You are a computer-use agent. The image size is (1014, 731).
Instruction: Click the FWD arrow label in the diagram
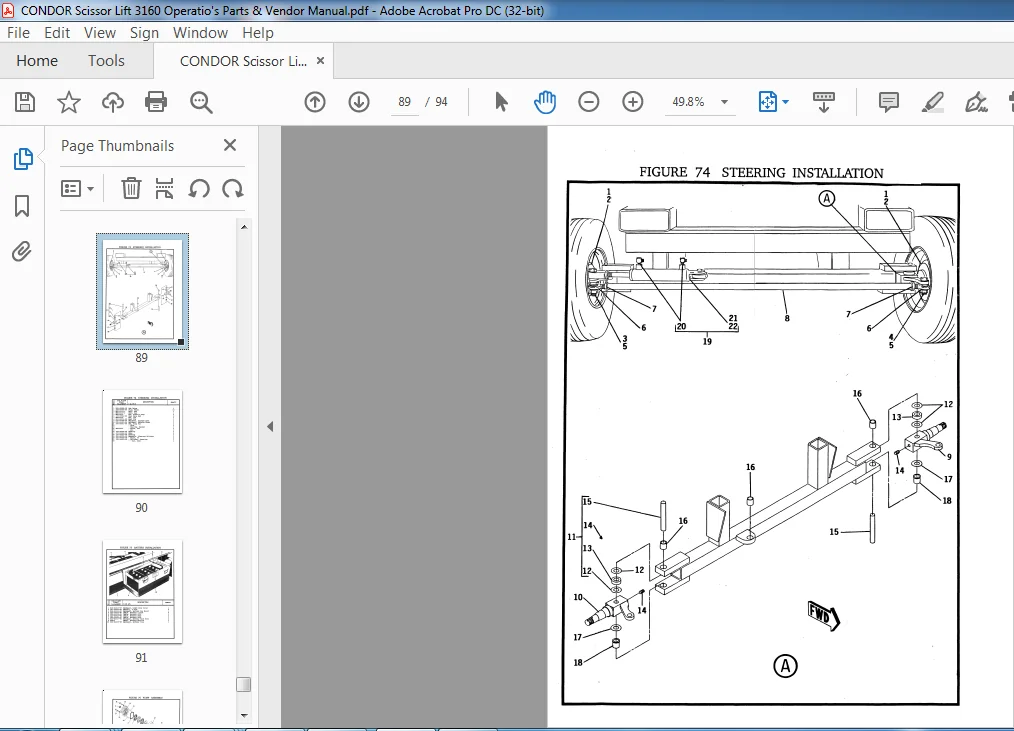tap(824, 615)
